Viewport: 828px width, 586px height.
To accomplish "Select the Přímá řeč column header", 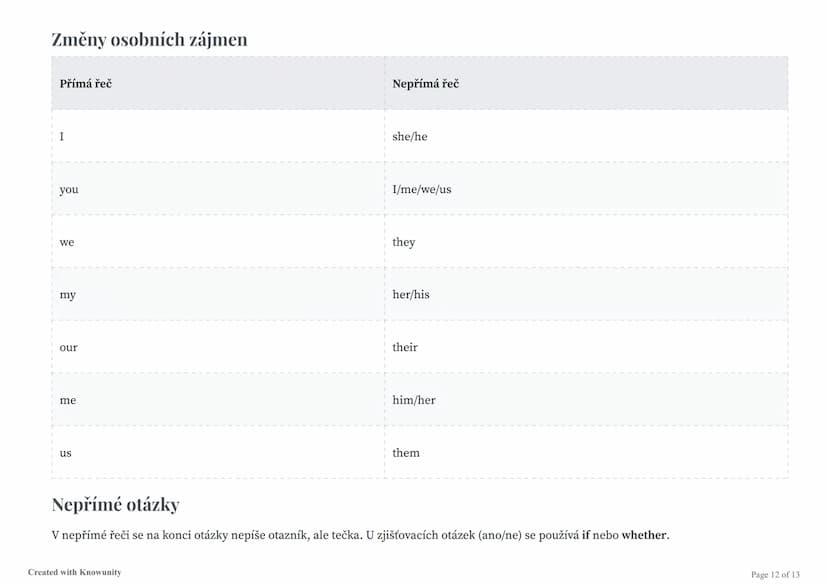I will click(x=218, y=83).
